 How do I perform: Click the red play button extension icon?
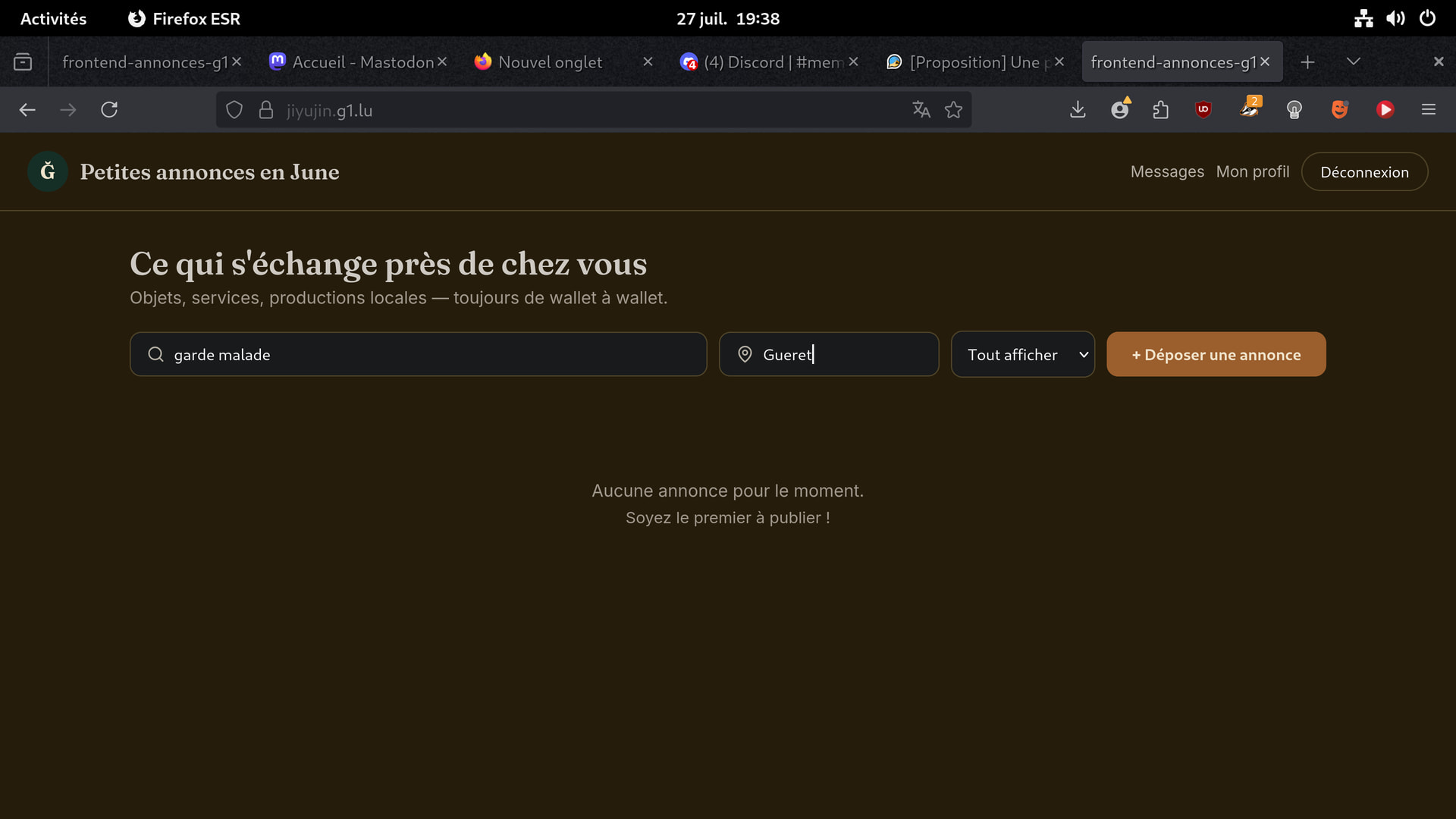(x=1385, y=110)
